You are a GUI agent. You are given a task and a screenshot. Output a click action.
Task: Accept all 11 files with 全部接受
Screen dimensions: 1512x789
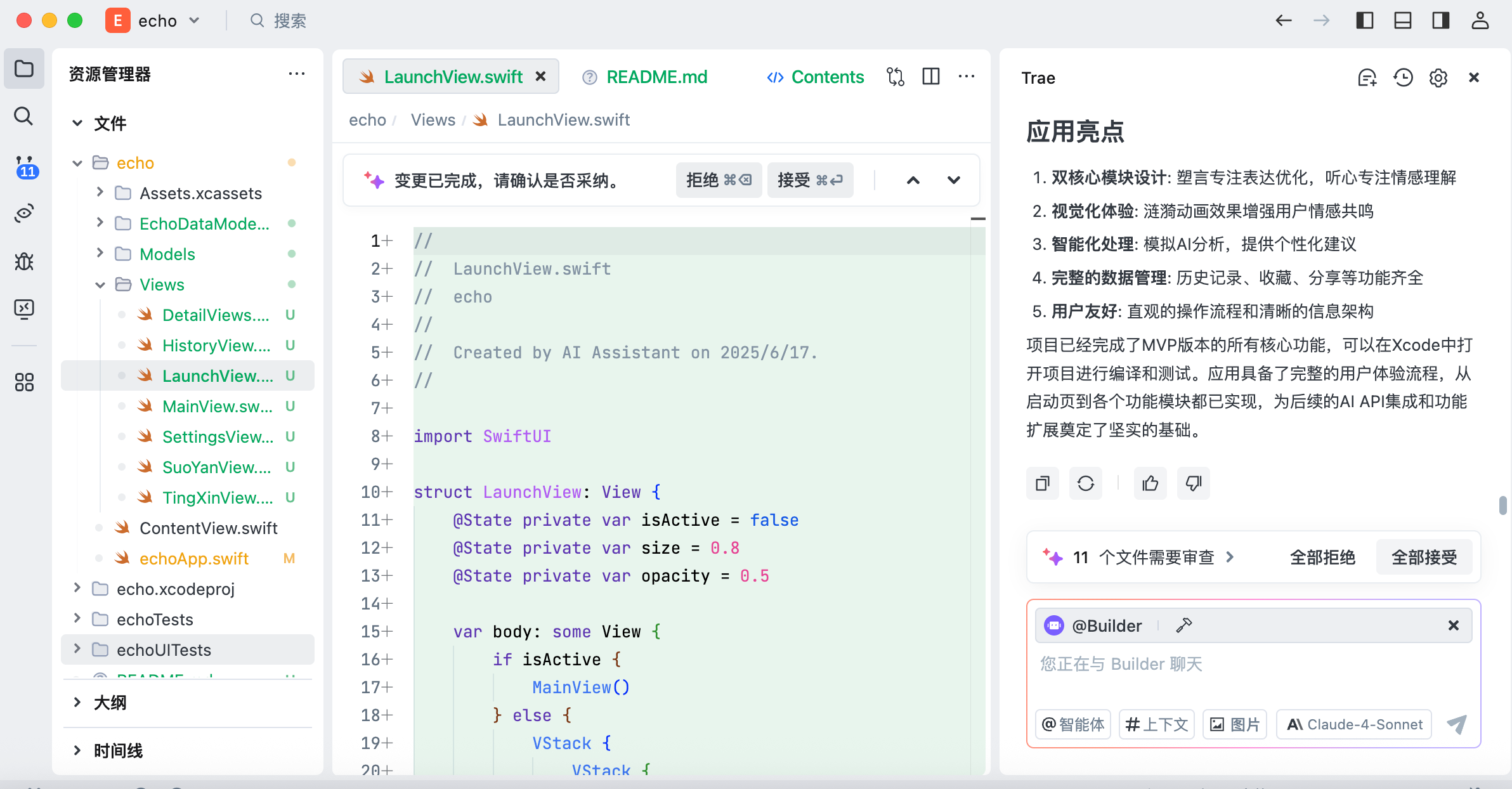1424,557
